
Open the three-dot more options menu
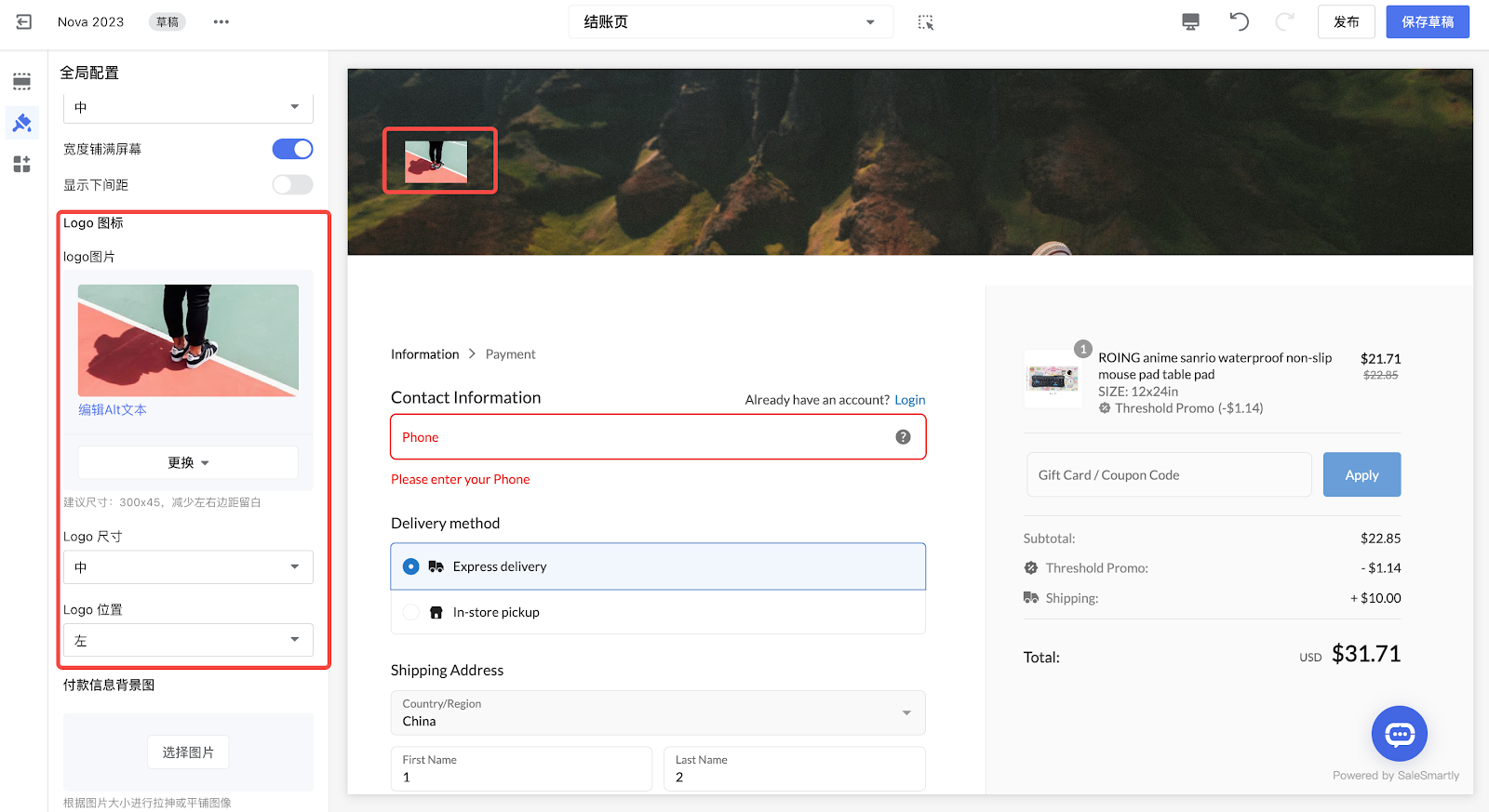point(221,21)
